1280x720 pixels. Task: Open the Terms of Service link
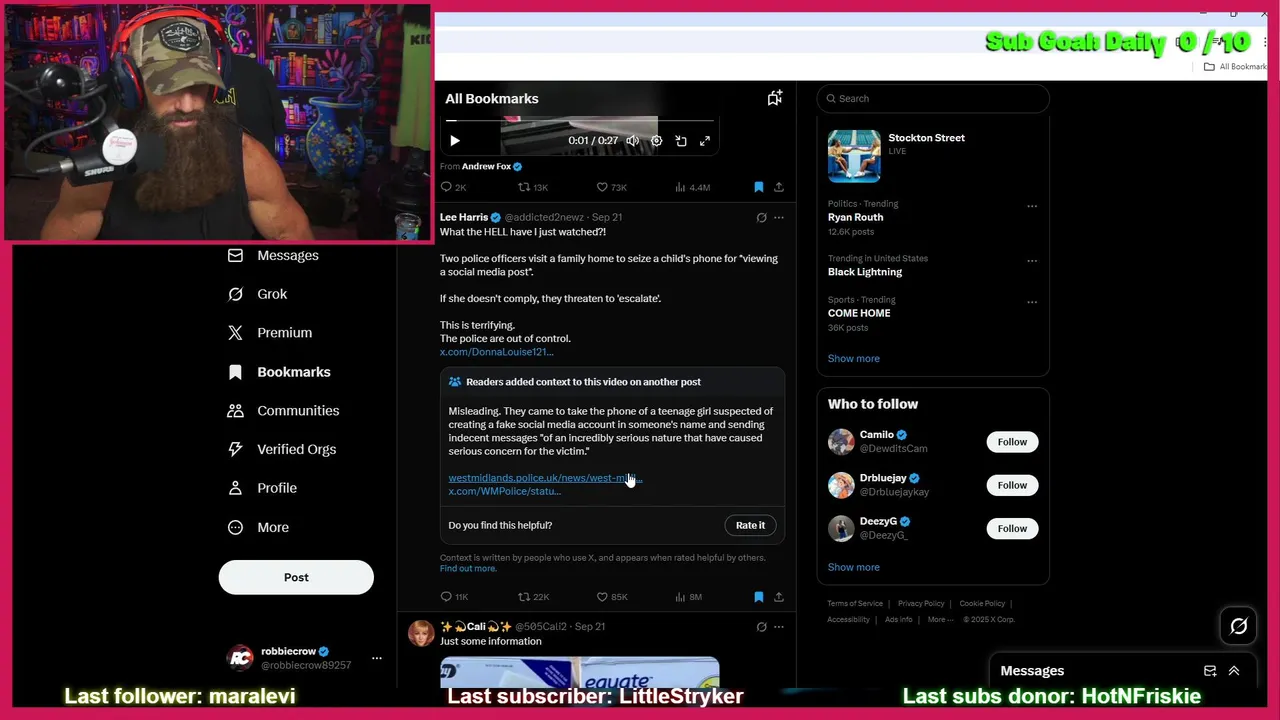(855, 604)
